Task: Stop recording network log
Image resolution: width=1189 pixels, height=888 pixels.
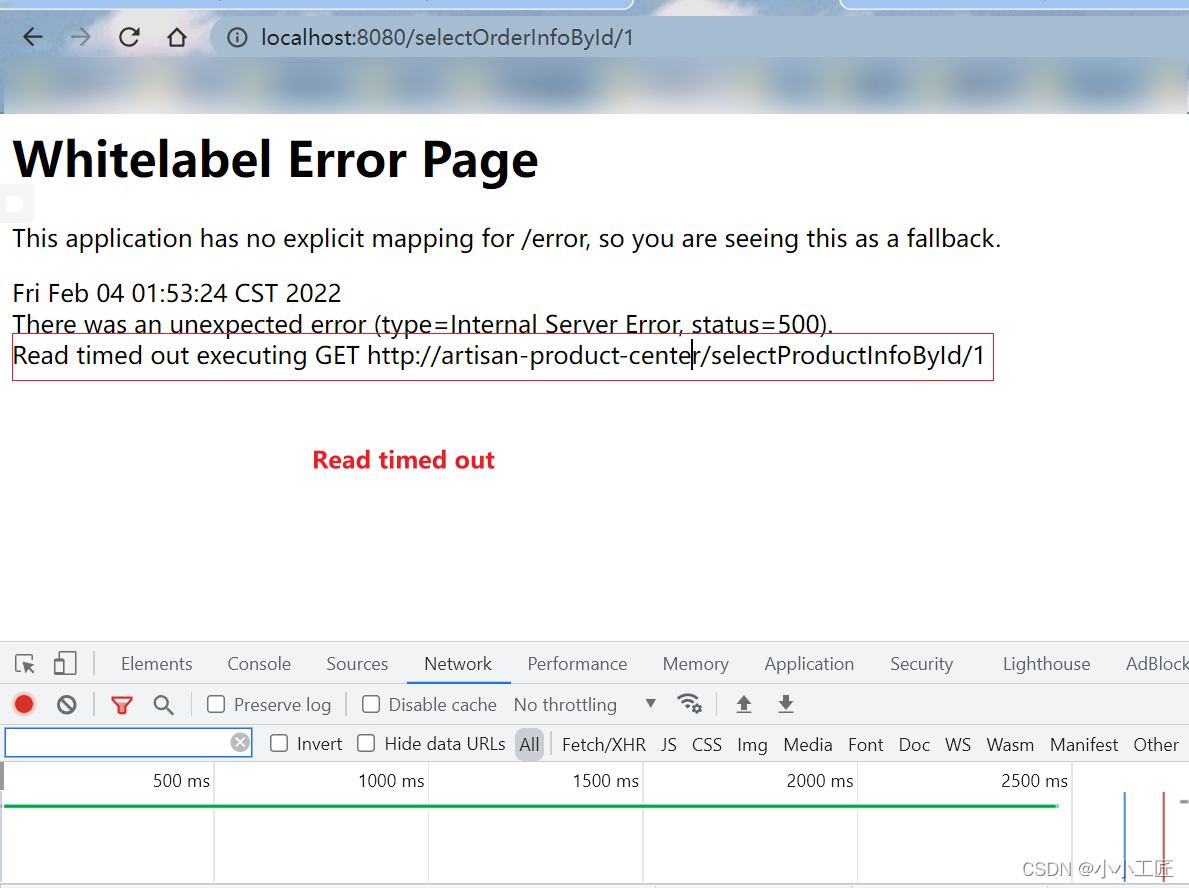Action: (x=24, y=705)
